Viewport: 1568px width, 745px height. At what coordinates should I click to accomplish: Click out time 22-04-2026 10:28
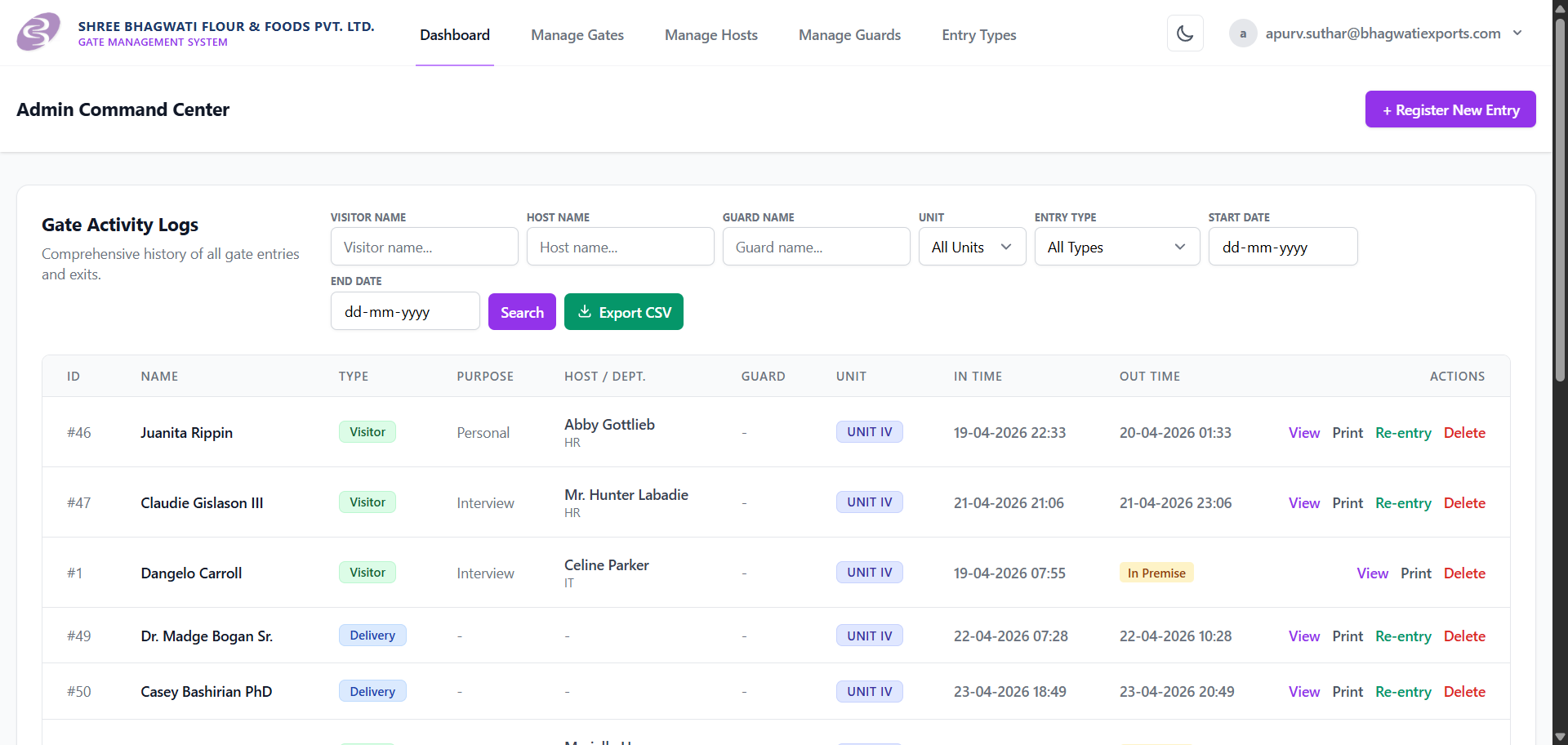pos(1175,636)
